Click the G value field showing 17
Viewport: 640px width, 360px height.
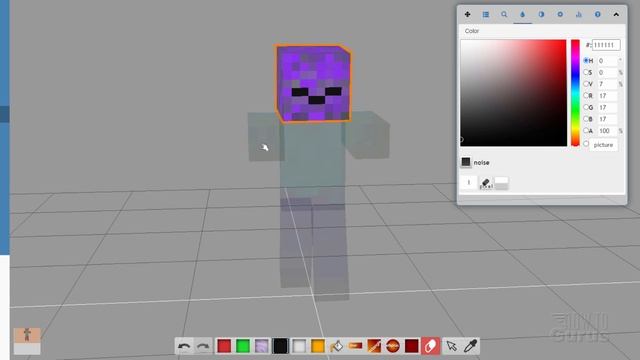coord(607,107)
